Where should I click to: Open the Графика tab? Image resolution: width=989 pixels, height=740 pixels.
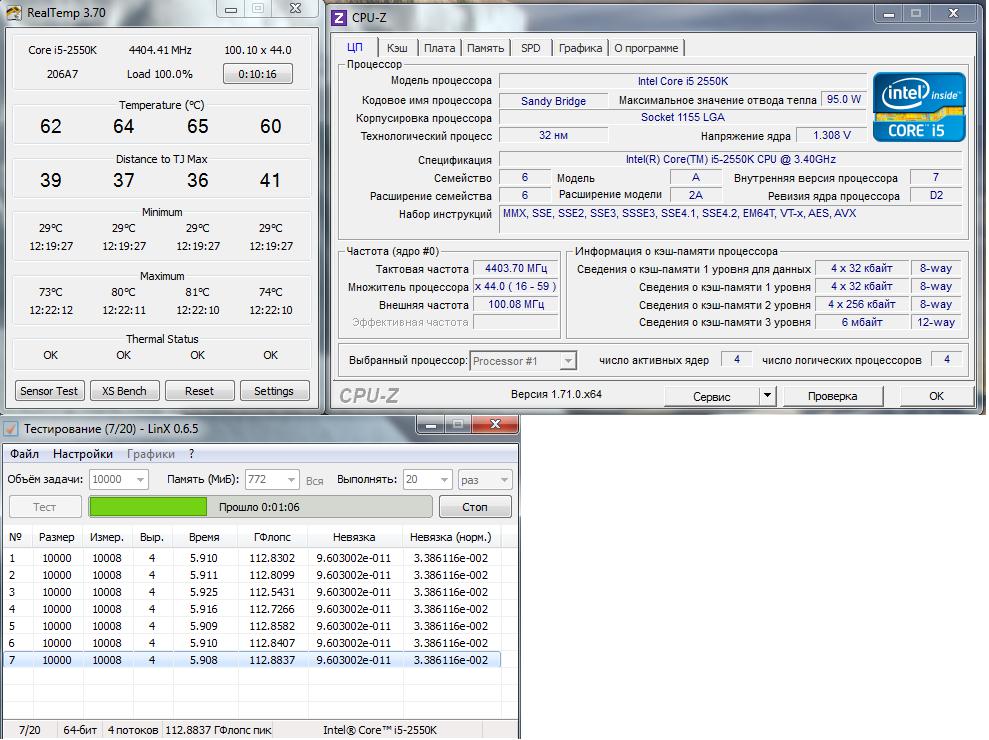click(x=580, y=48)
